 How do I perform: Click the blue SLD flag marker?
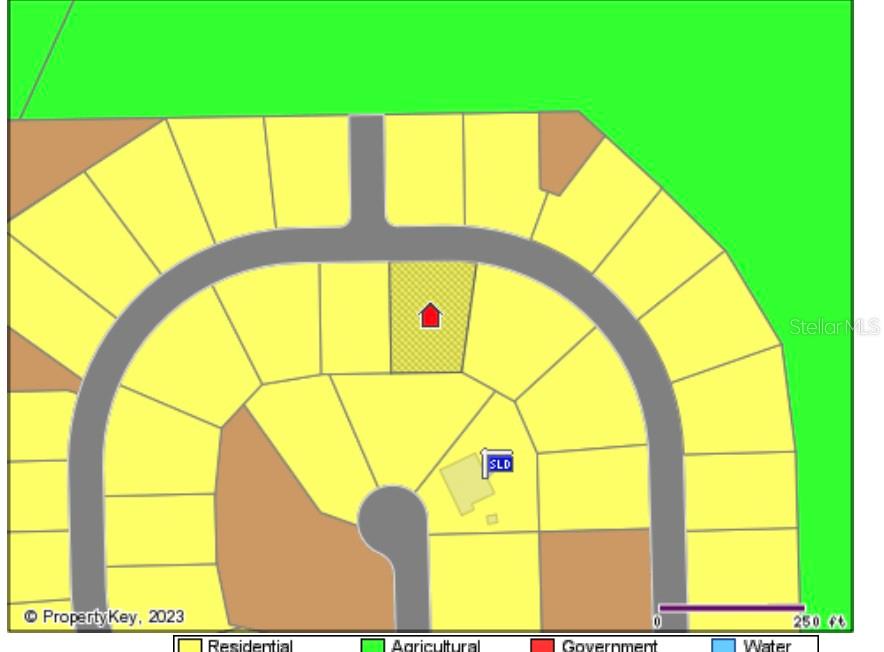click(499, 464)
